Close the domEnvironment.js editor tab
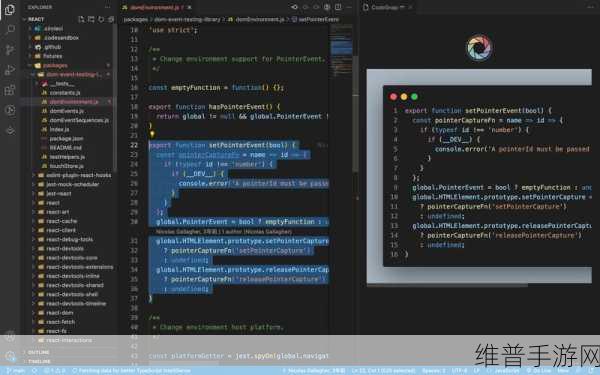Image resolution: width=600 pixels, height=375 pixels. 190,7
